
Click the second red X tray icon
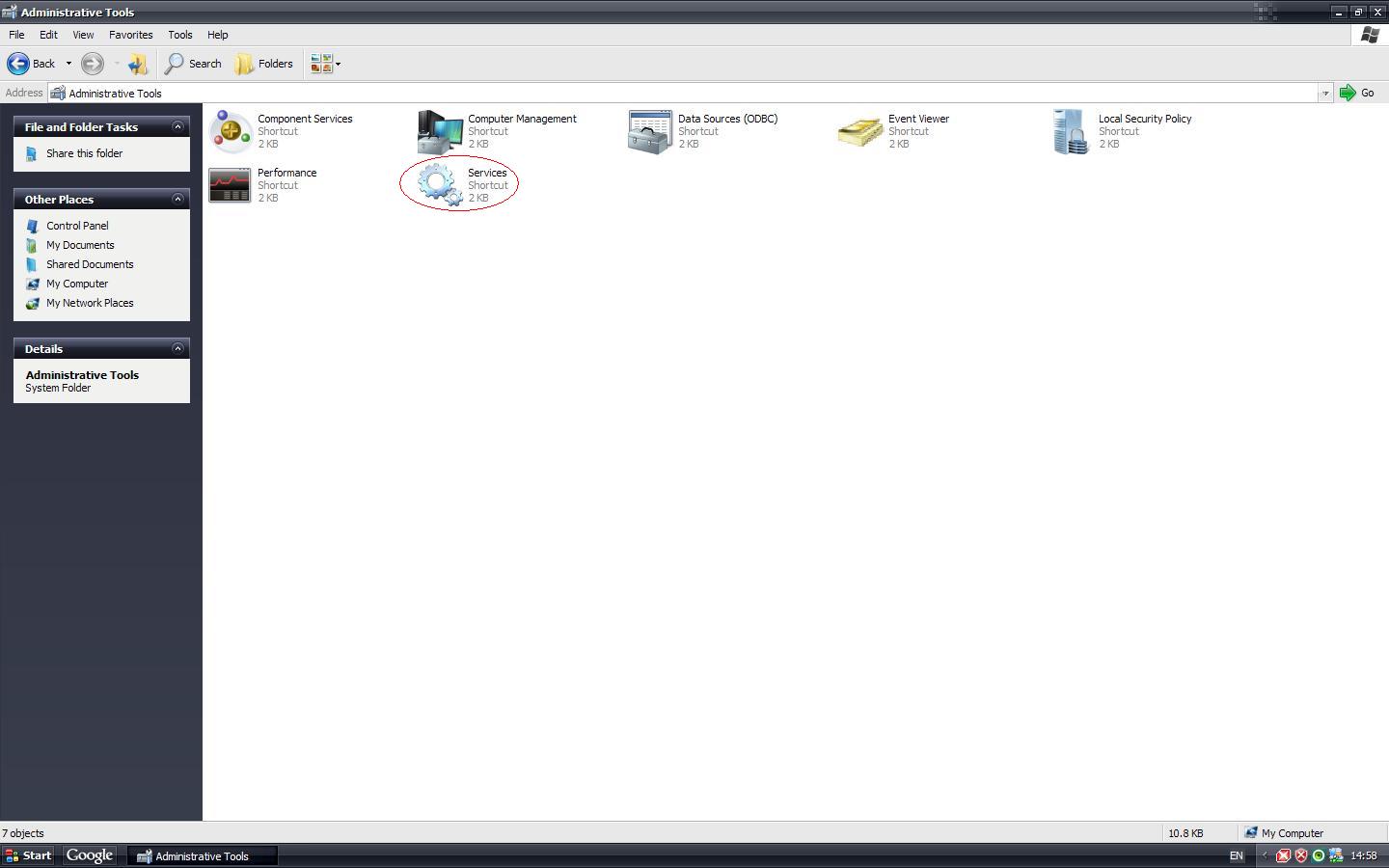(x=1300, y=855)
